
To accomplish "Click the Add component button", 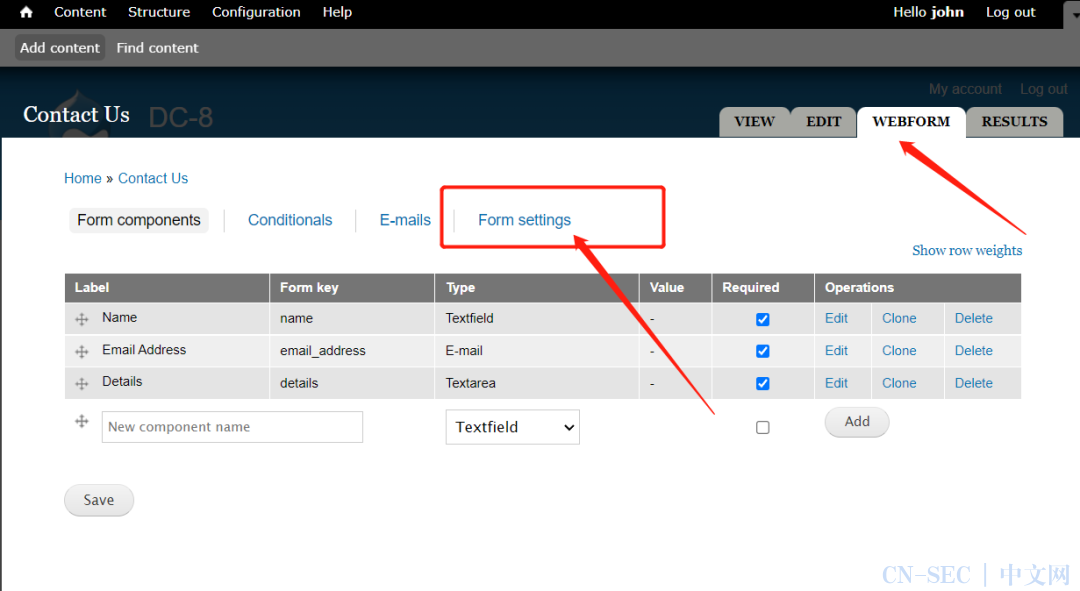I will point(857,422).
